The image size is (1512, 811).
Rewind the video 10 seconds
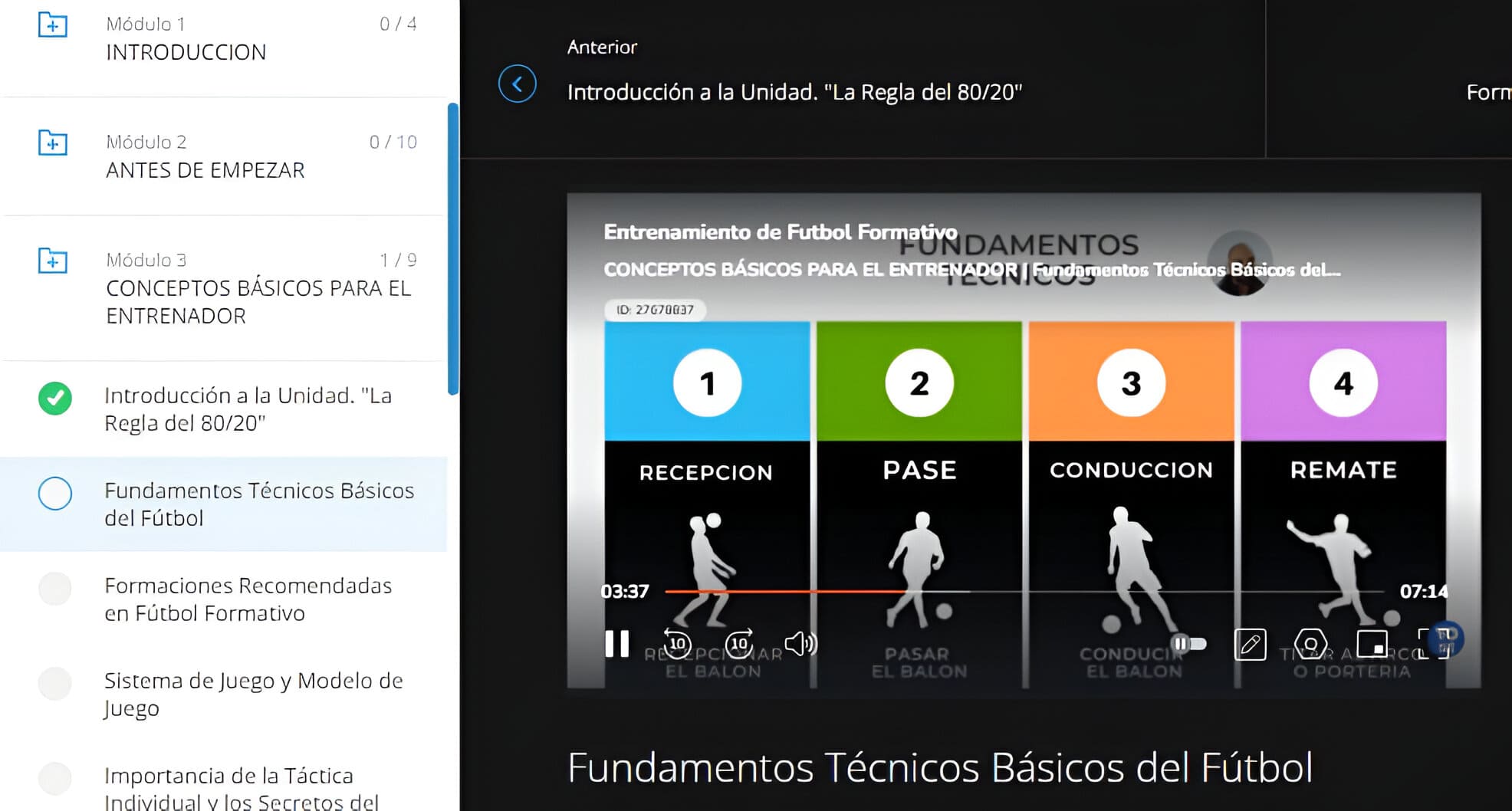click(678, 644)
